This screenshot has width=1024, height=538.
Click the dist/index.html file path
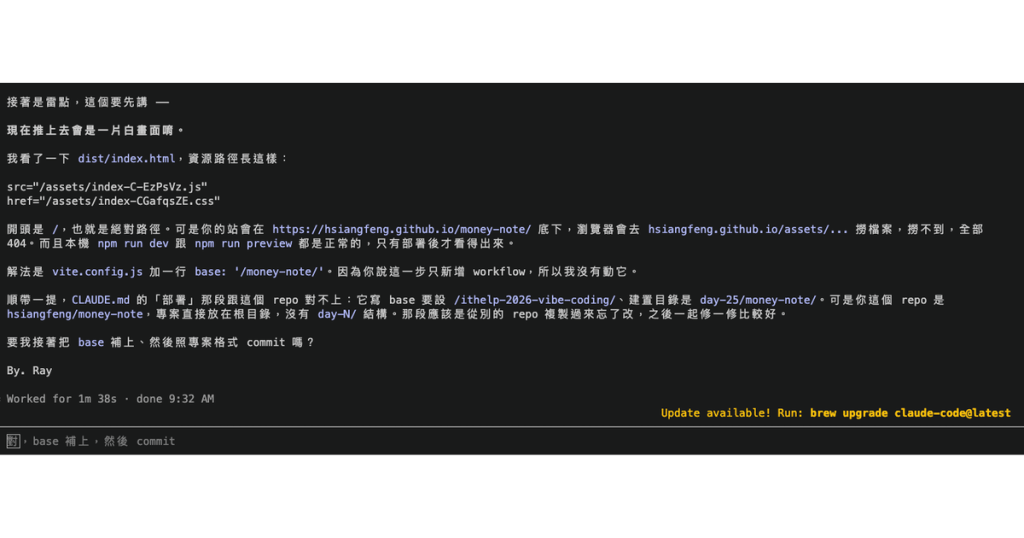(126, 159)
